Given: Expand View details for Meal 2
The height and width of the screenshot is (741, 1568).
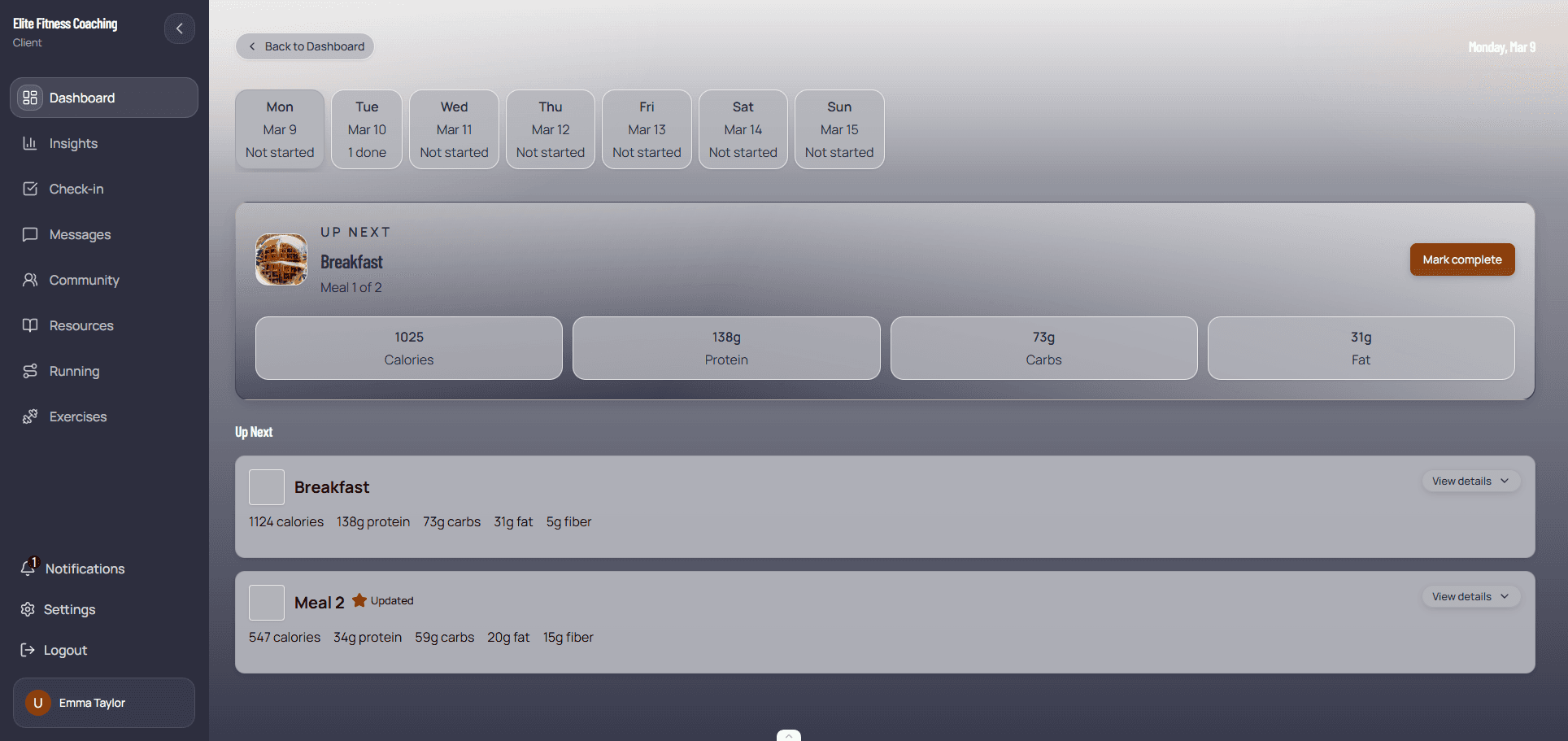Looking at the screenshot, I should pos(1470,596).
